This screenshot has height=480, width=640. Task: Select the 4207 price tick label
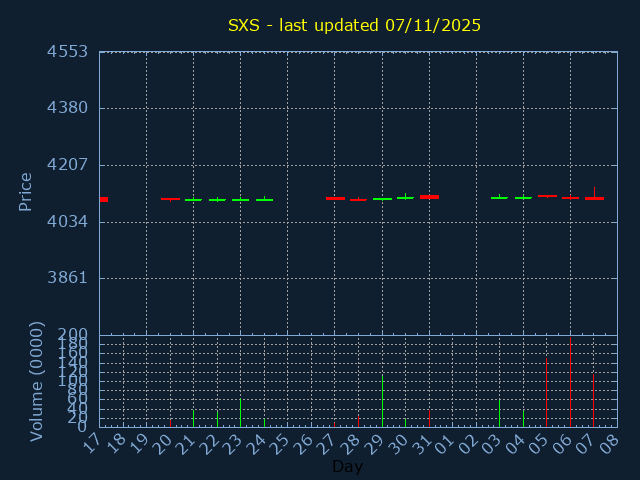pos(68,165)
